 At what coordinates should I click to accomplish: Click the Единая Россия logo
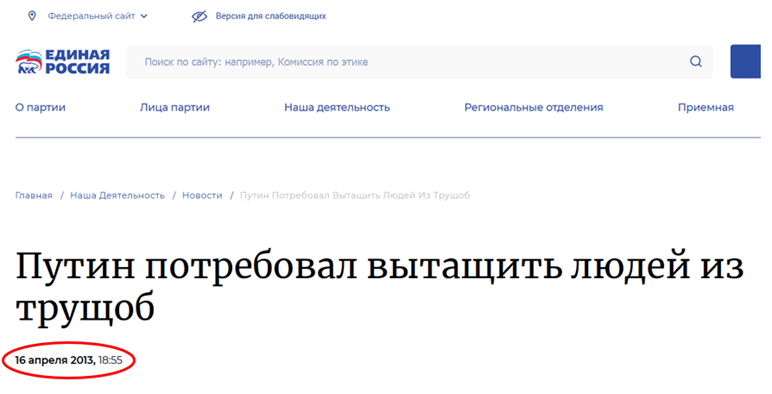63,62
